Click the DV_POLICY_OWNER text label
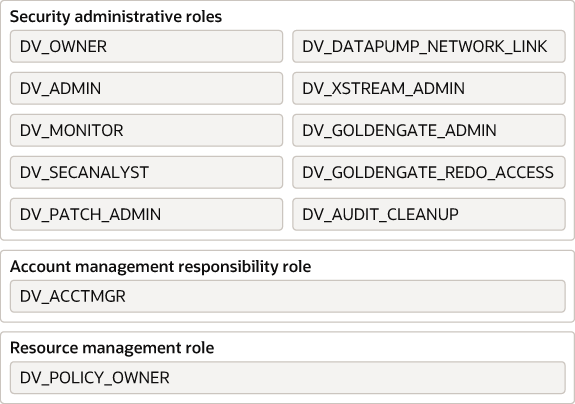The height and width of the screenshot is (404, 575). coord(95,378)
